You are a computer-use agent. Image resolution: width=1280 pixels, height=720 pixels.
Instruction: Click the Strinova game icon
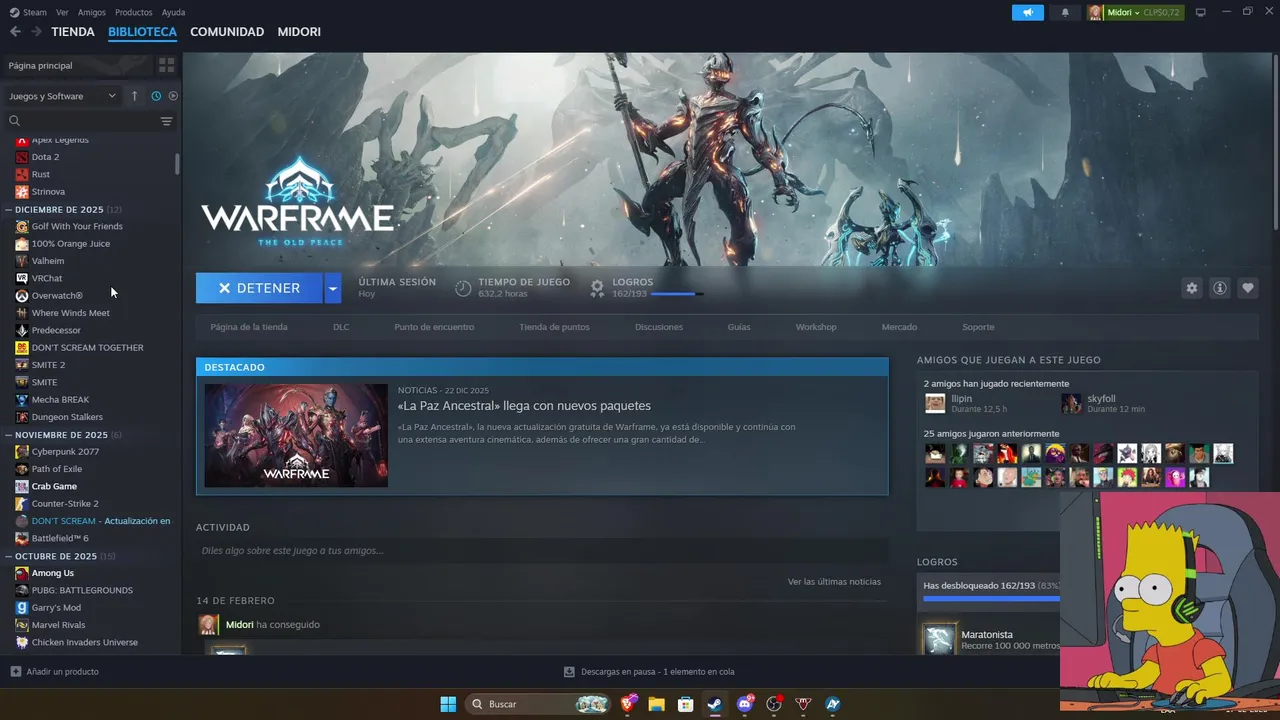tap(22, 191)
